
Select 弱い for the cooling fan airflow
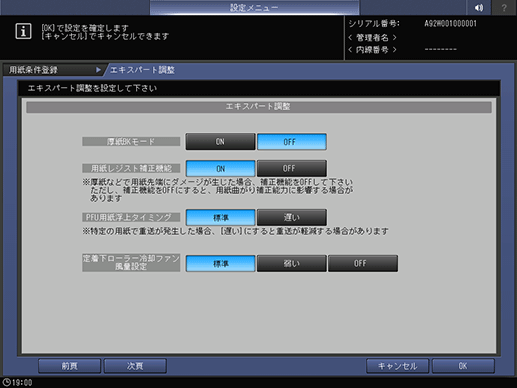point(292,263)
